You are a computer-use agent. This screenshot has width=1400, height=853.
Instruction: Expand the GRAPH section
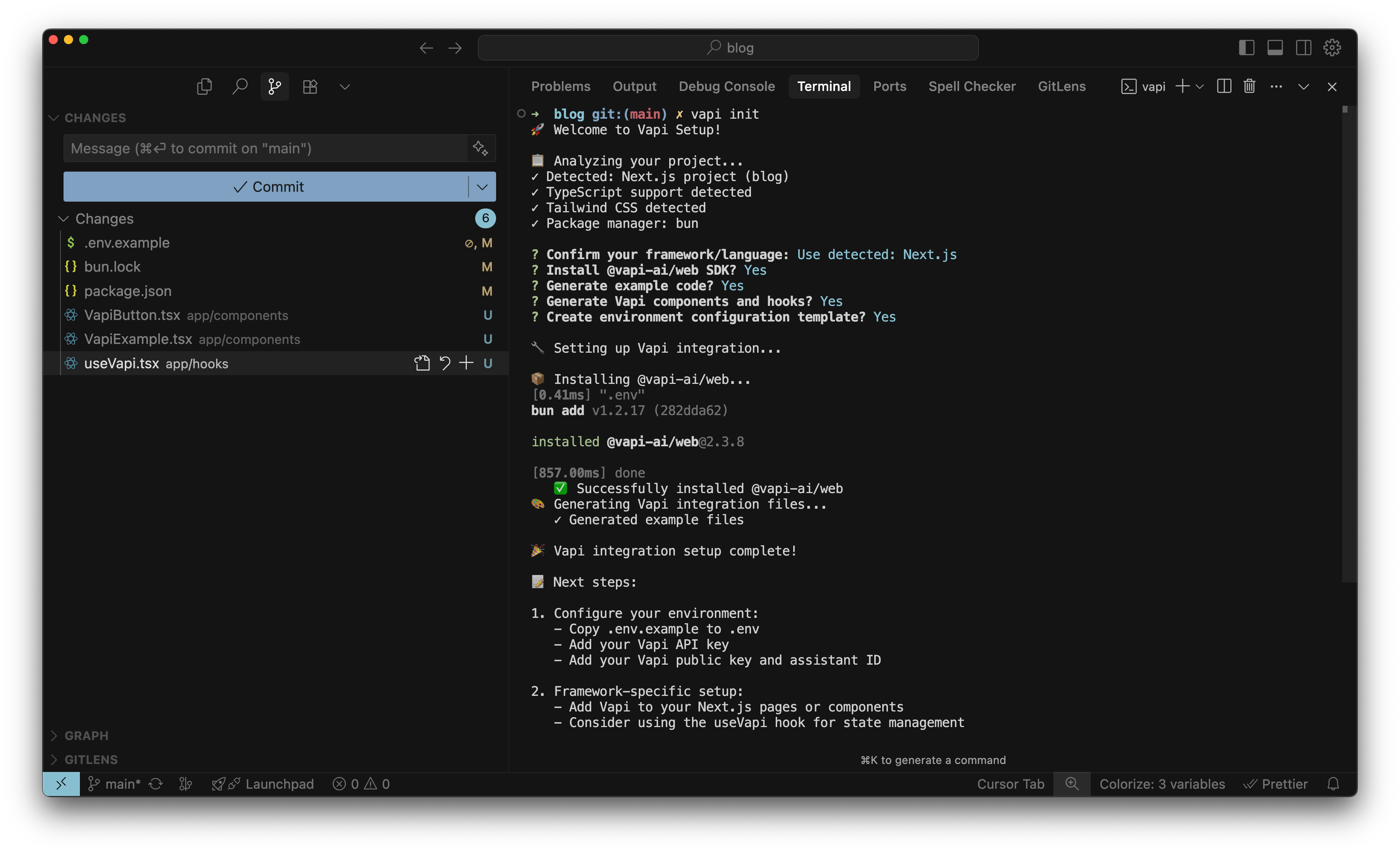coord(86,735)
